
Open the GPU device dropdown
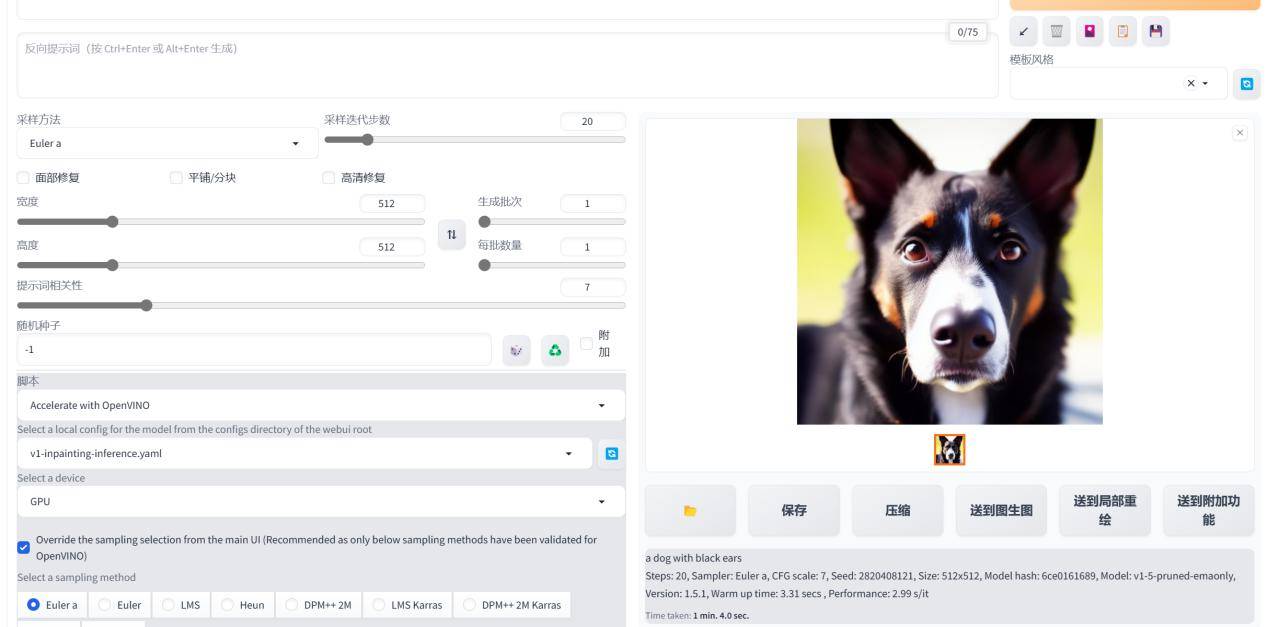(321, 501)
